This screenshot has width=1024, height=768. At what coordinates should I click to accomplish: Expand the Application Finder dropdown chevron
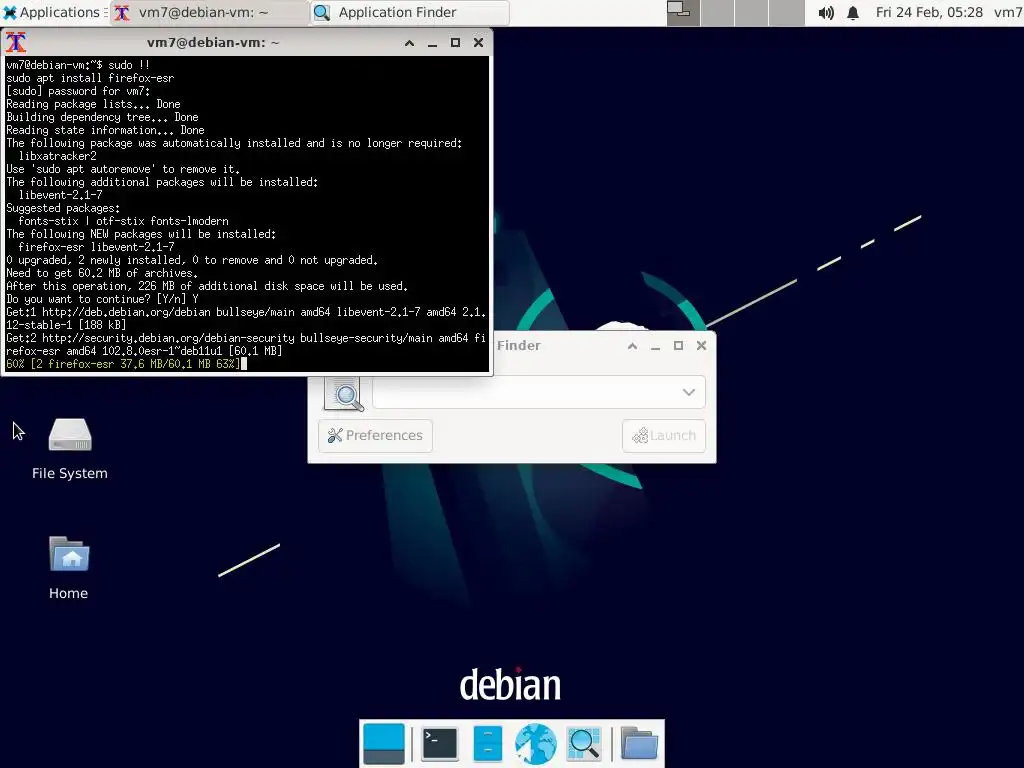coord(688,392)
